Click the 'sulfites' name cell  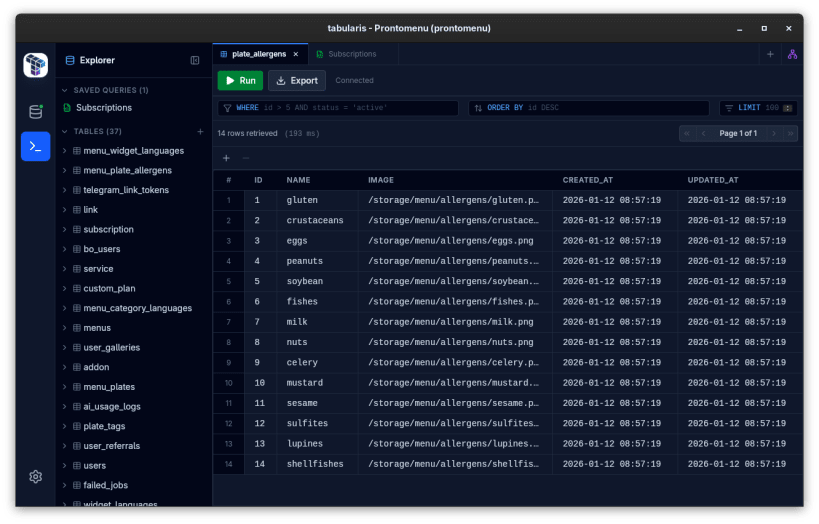[x=317, y=424]
